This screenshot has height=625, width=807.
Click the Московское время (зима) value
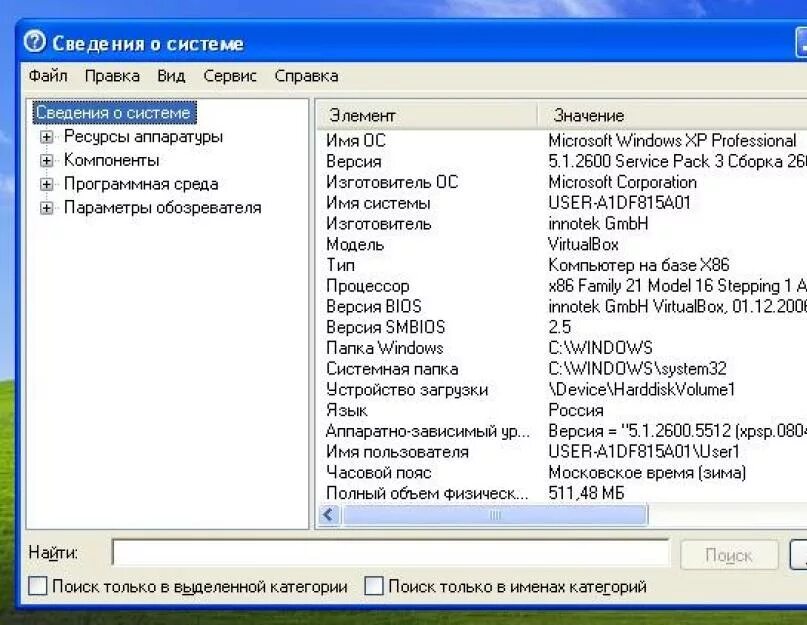coord(647,473)
